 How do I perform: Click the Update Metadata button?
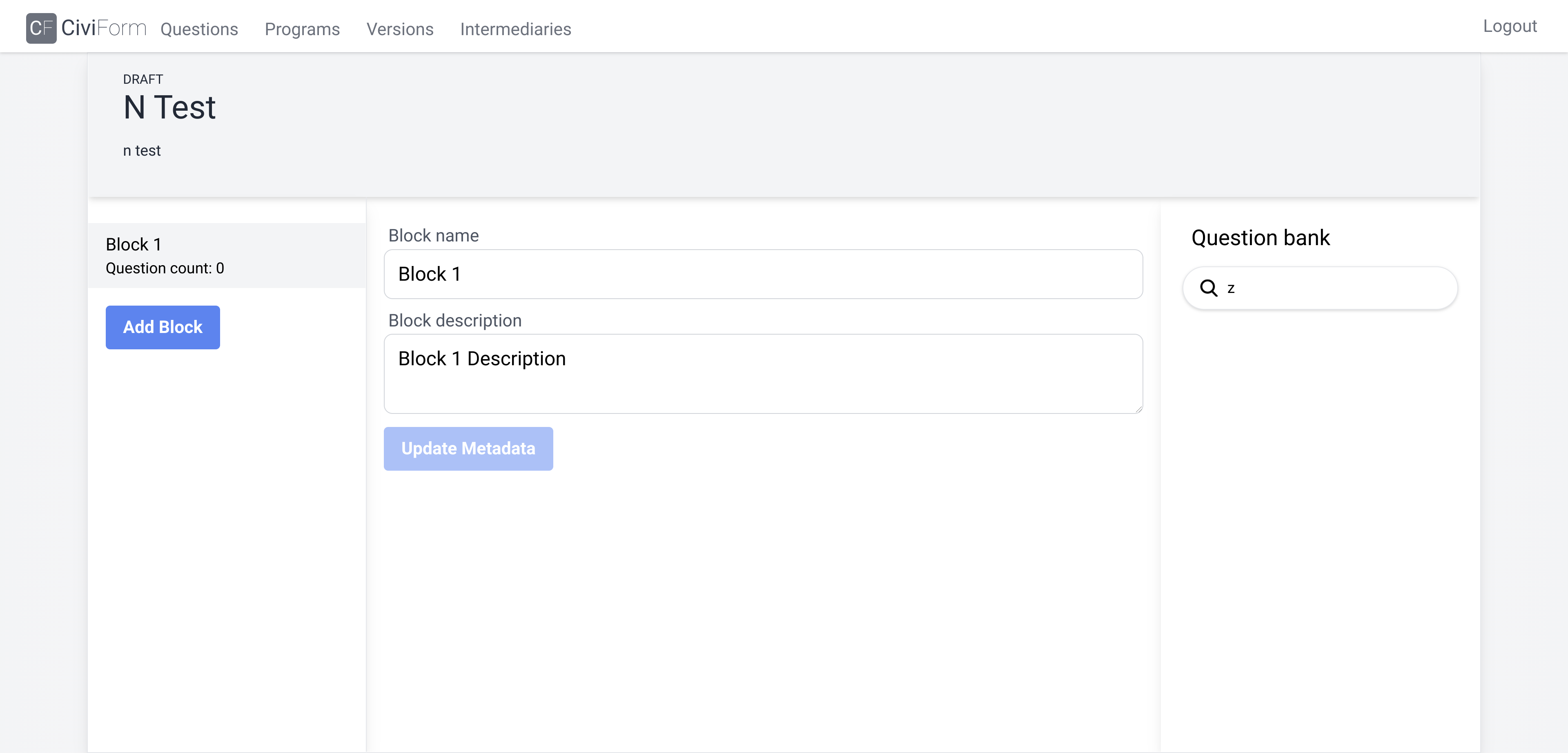(468, 448)
